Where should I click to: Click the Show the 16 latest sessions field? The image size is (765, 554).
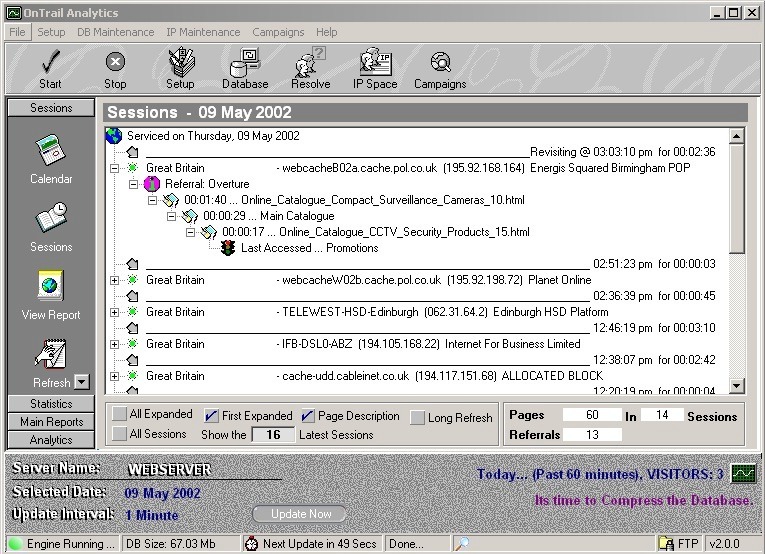tap(273, 435)
